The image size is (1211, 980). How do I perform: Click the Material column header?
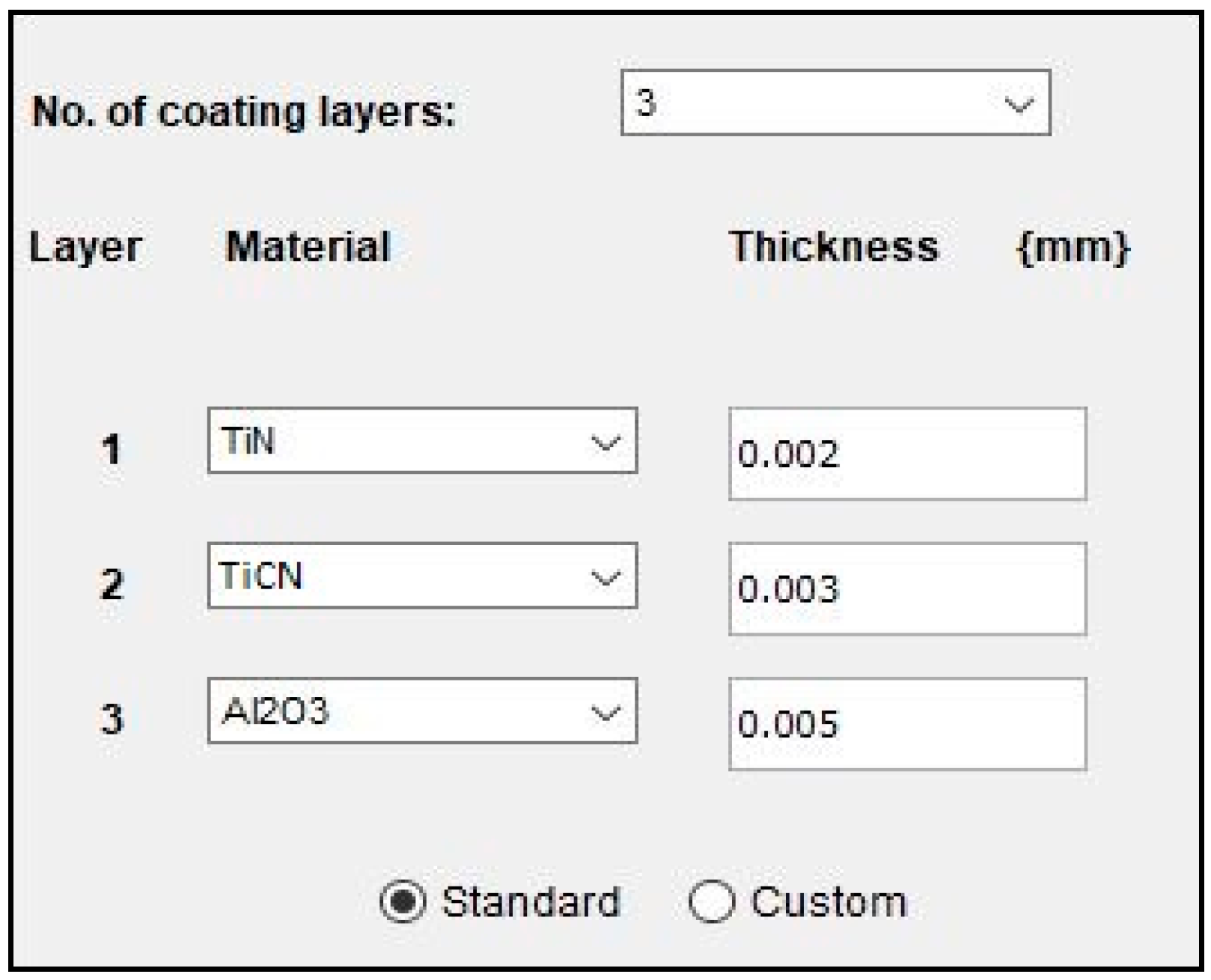[308, 246]
